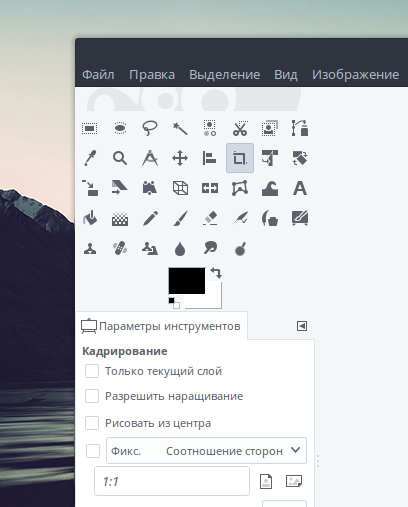The height and width of the screenshot is (507, 408).
Task: Select the Pencil tool
Action: click(x=150, y=218)
